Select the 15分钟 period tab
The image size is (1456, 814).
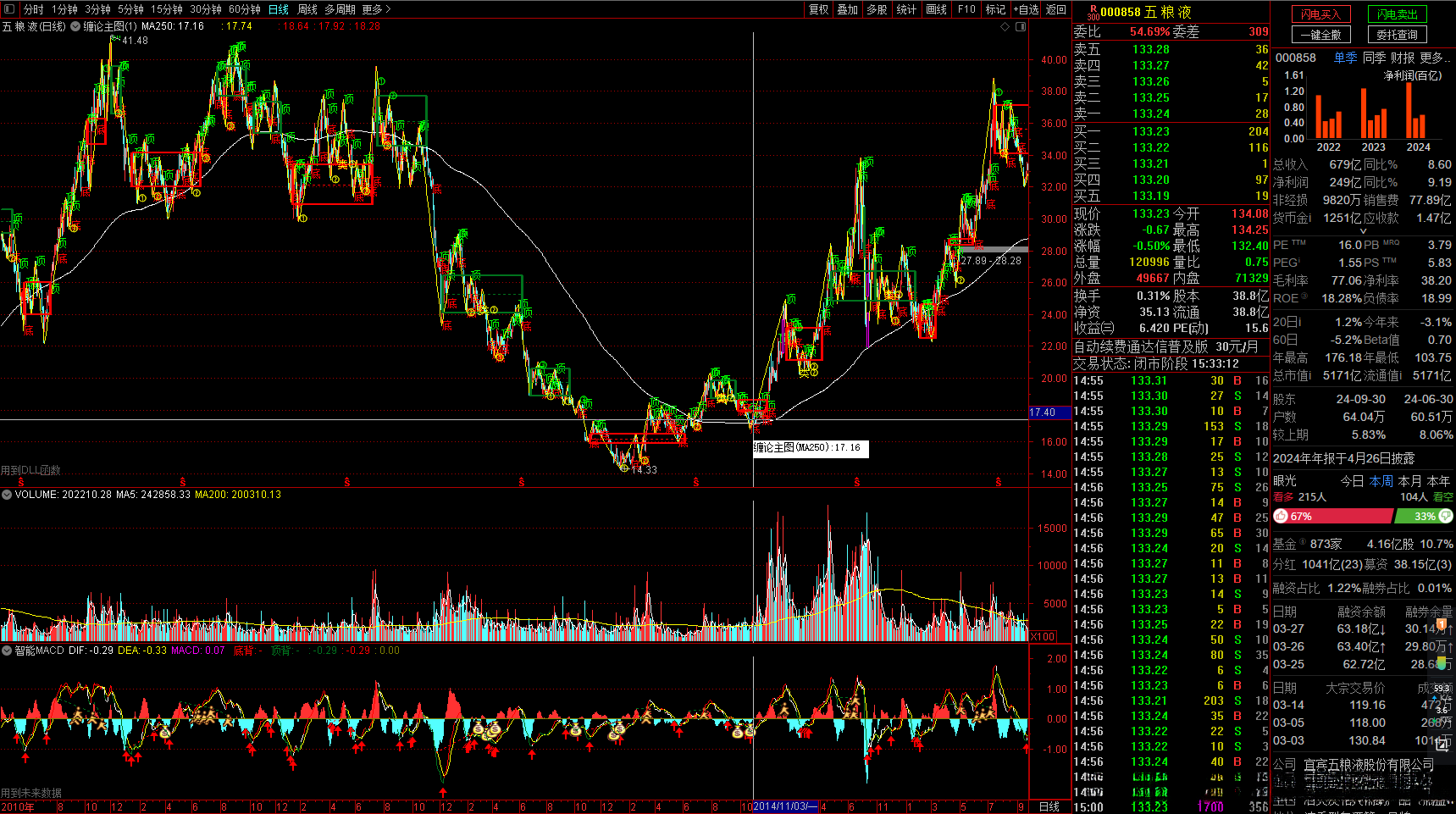click(x=167, y=9)
